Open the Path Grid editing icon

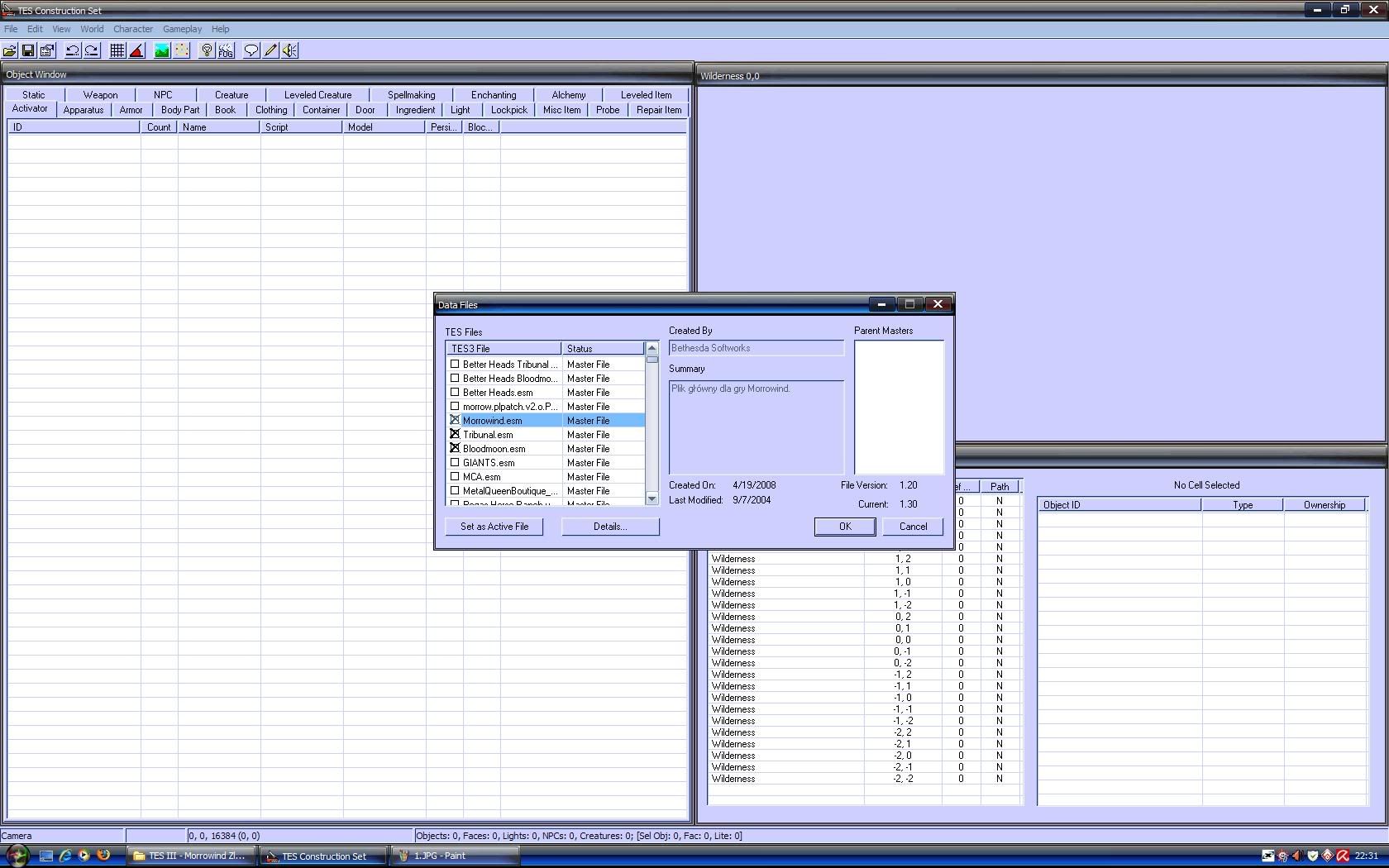click(x=182, y=50)
